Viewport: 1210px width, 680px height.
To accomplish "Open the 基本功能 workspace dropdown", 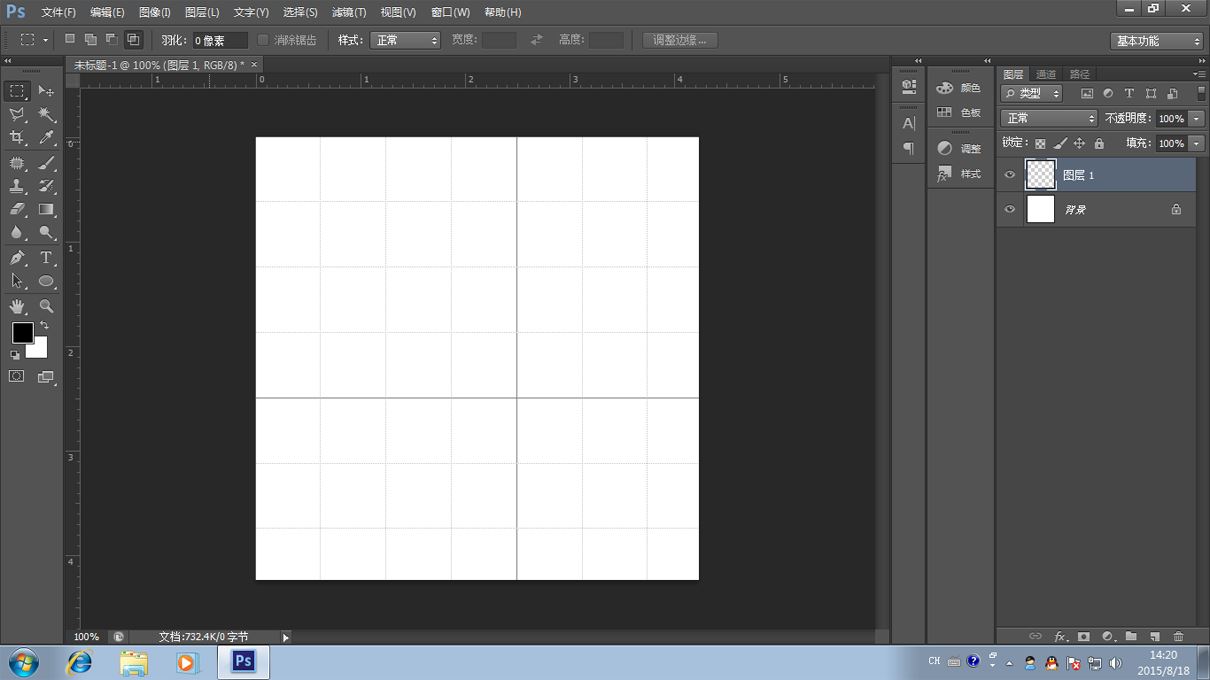I will (x=1157, y=41).
